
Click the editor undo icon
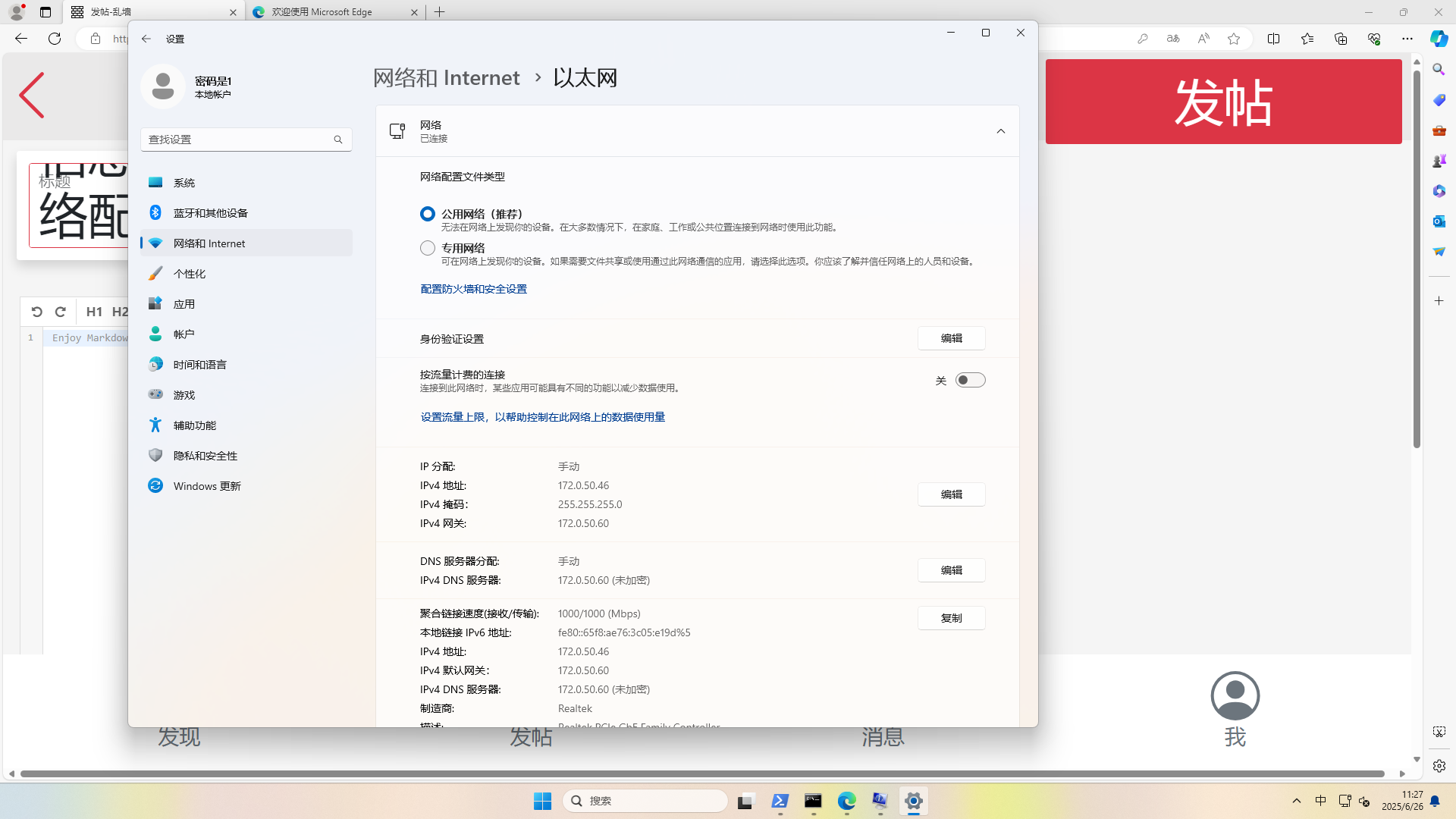(36, 312)
